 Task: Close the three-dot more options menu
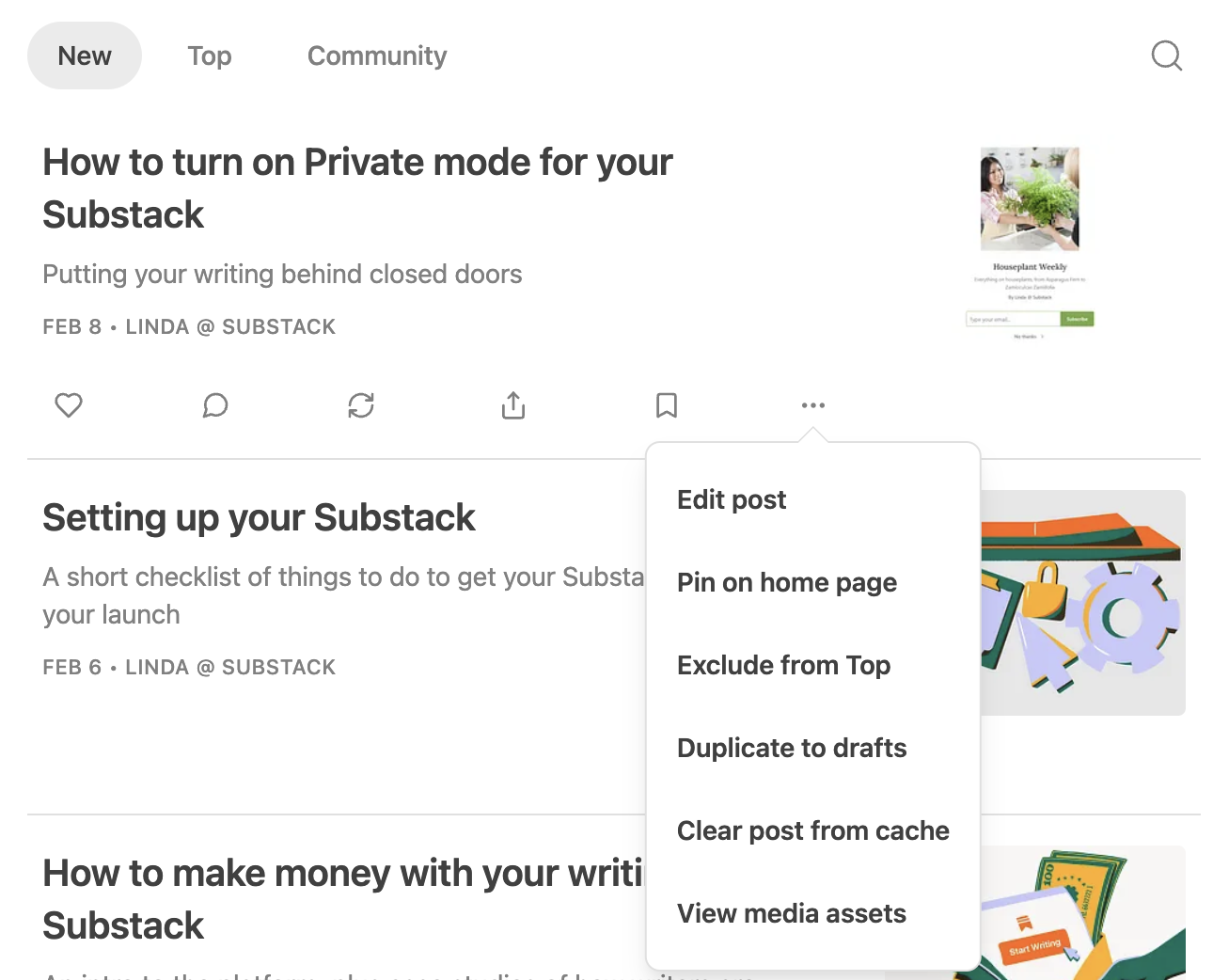tap(813, 405)
